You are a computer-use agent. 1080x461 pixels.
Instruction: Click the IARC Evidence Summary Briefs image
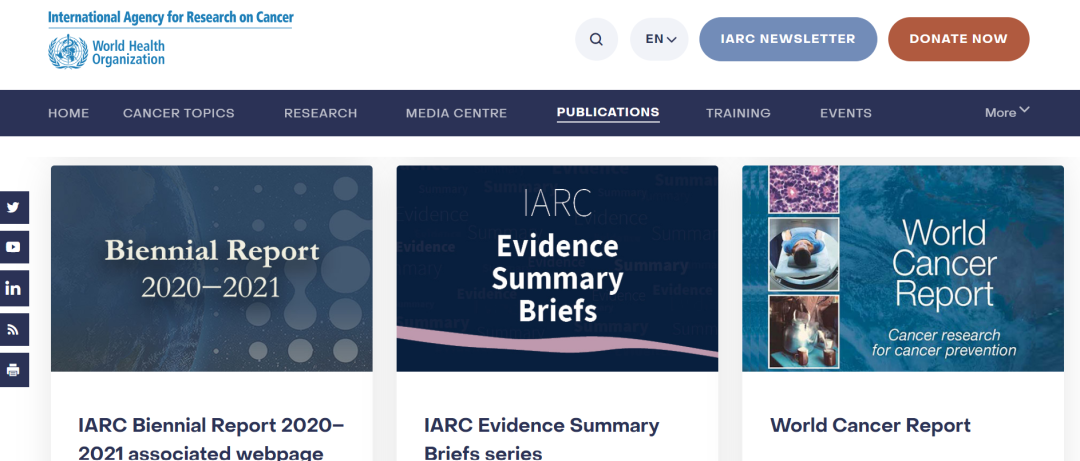pos(557,268)
